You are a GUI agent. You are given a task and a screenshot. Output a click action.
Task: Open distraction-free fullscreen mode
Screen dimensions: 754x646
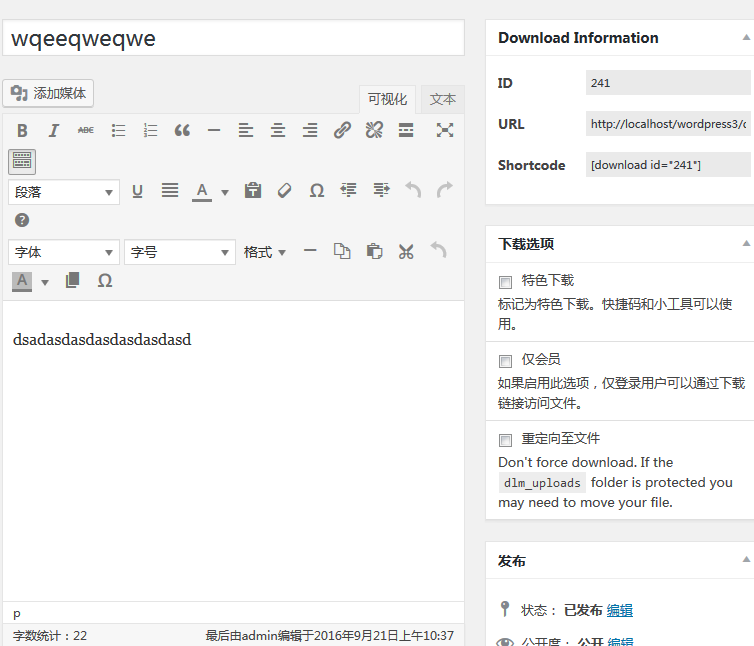444,130
